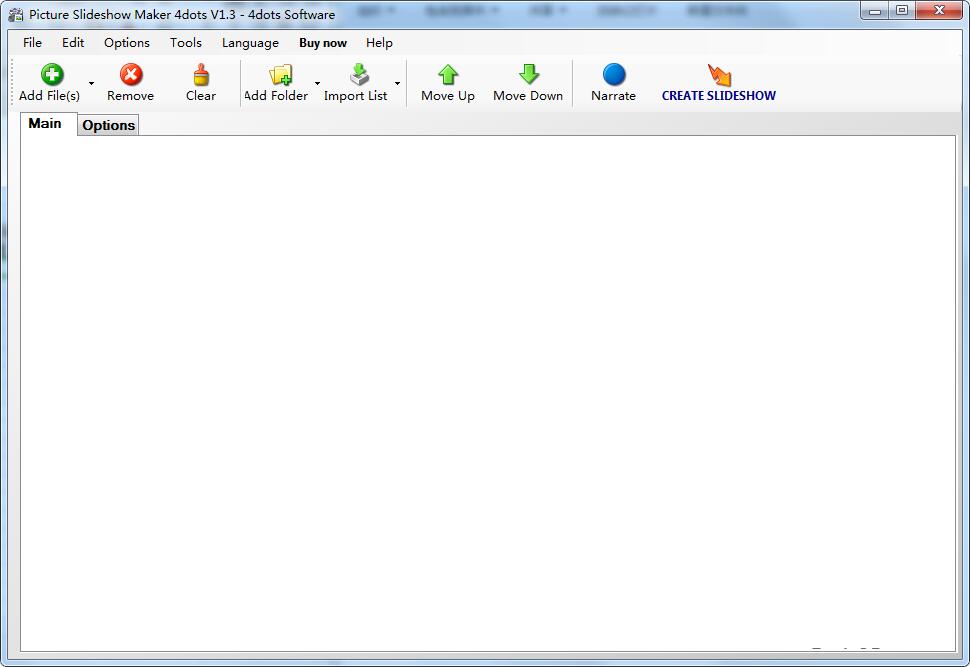Click inside the empty file list area

(x=485, y=390)
